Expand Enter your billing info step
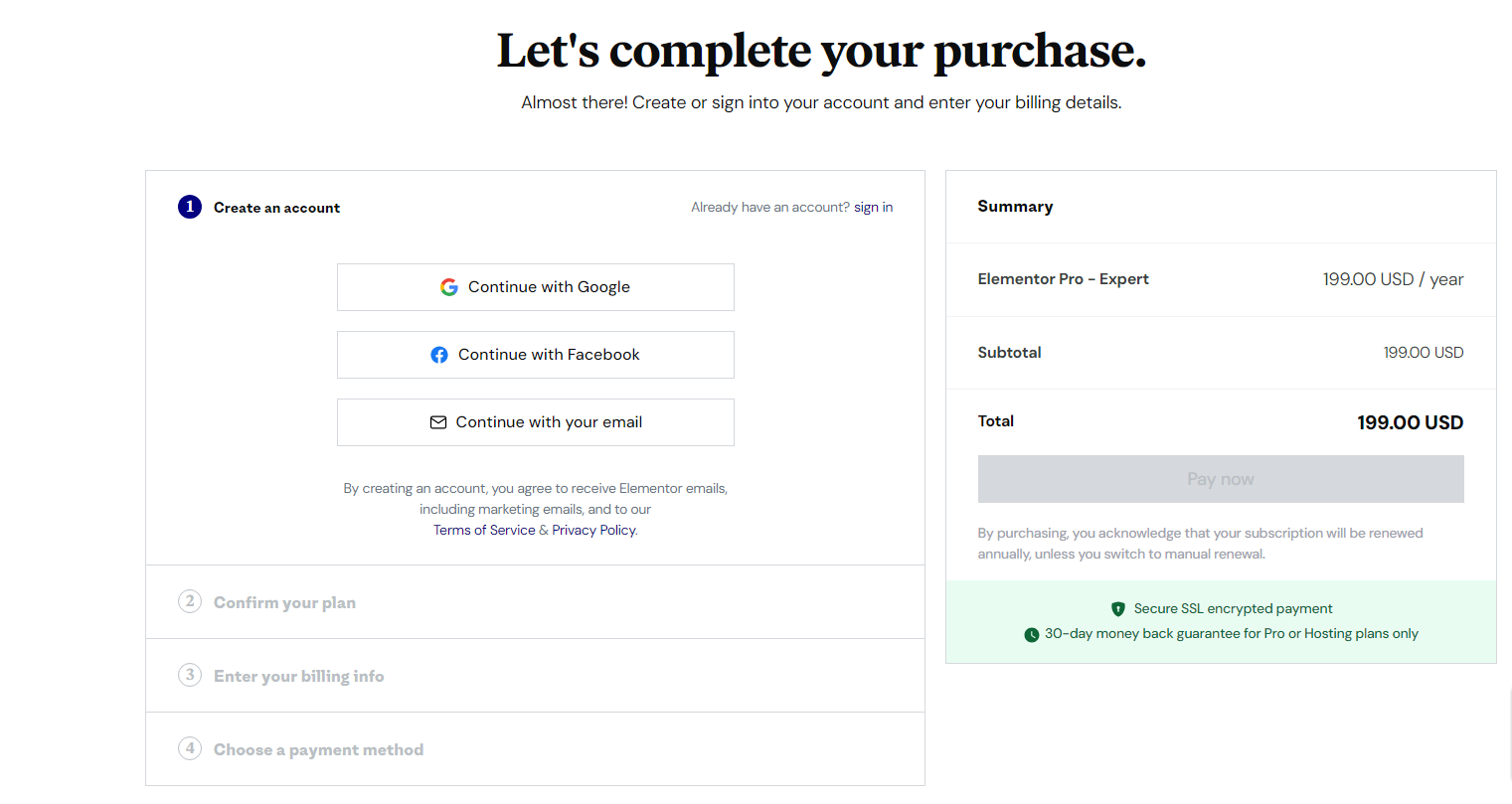 [535, 676]
